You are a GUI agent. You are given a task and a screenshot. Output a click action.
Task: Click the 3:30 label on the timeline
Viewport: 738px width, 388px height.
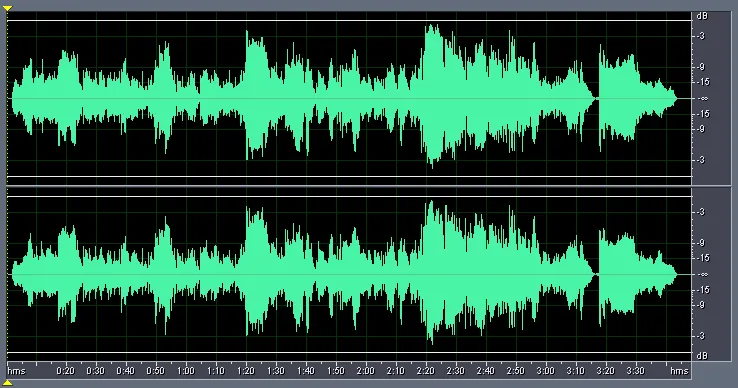click(x=636, y=371)
